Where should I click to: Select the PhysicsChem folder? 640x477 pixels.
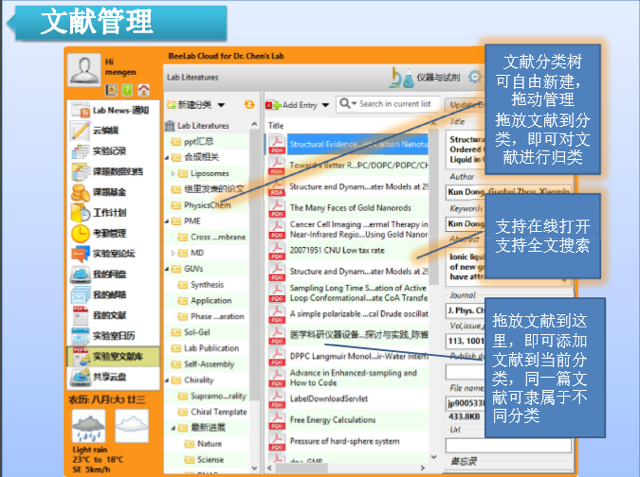pyautogui.click(x=207, y=205)
